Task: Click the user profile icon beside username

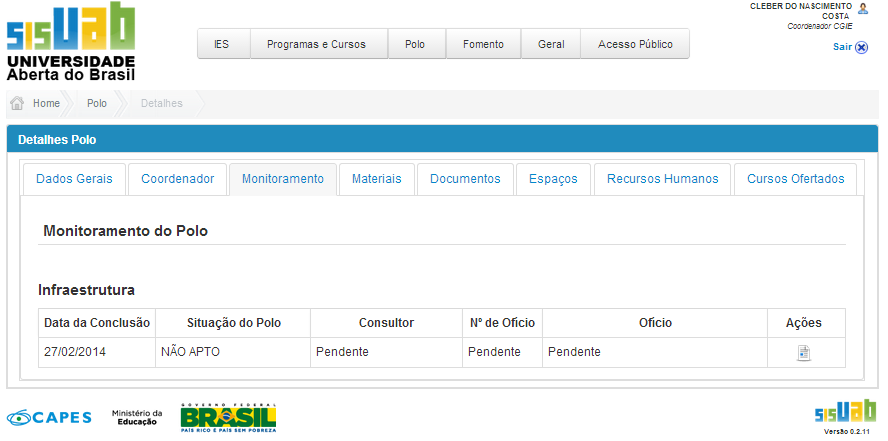Action: point(863,8)
